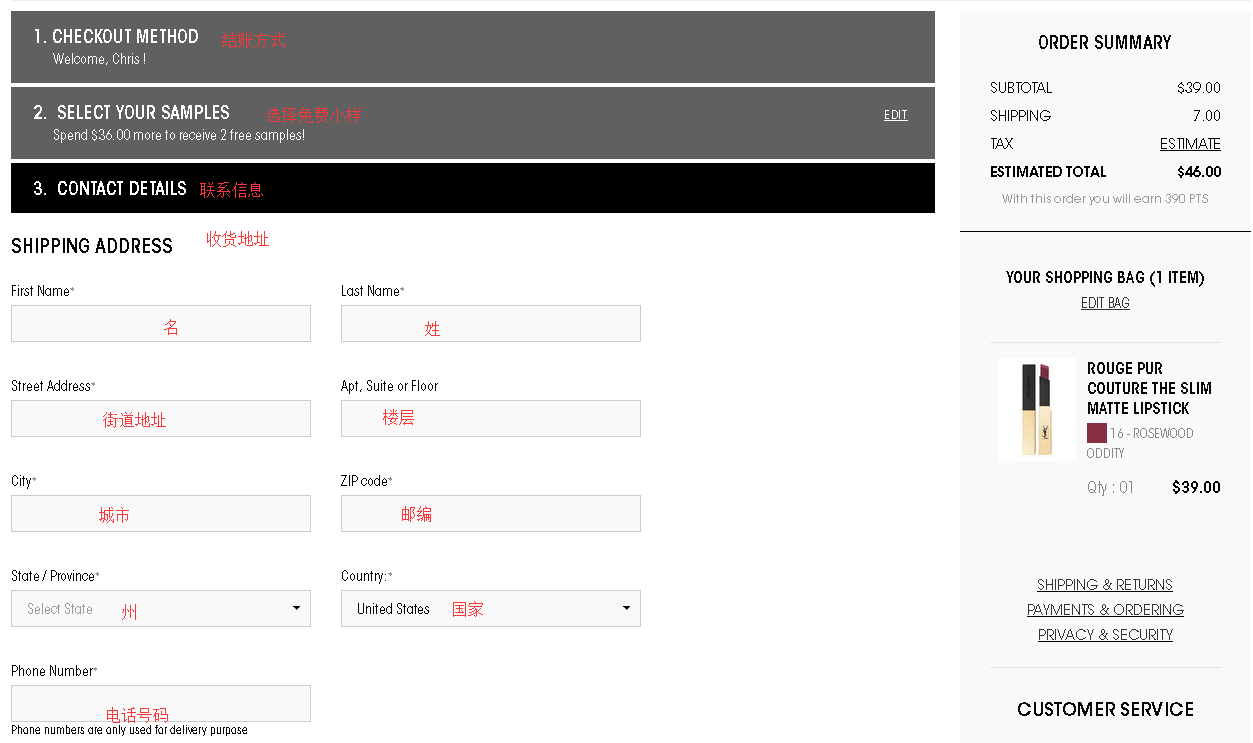Click the Estimate tax link
Viewport: 1253px width, 743px height.
click(1189, 144)
